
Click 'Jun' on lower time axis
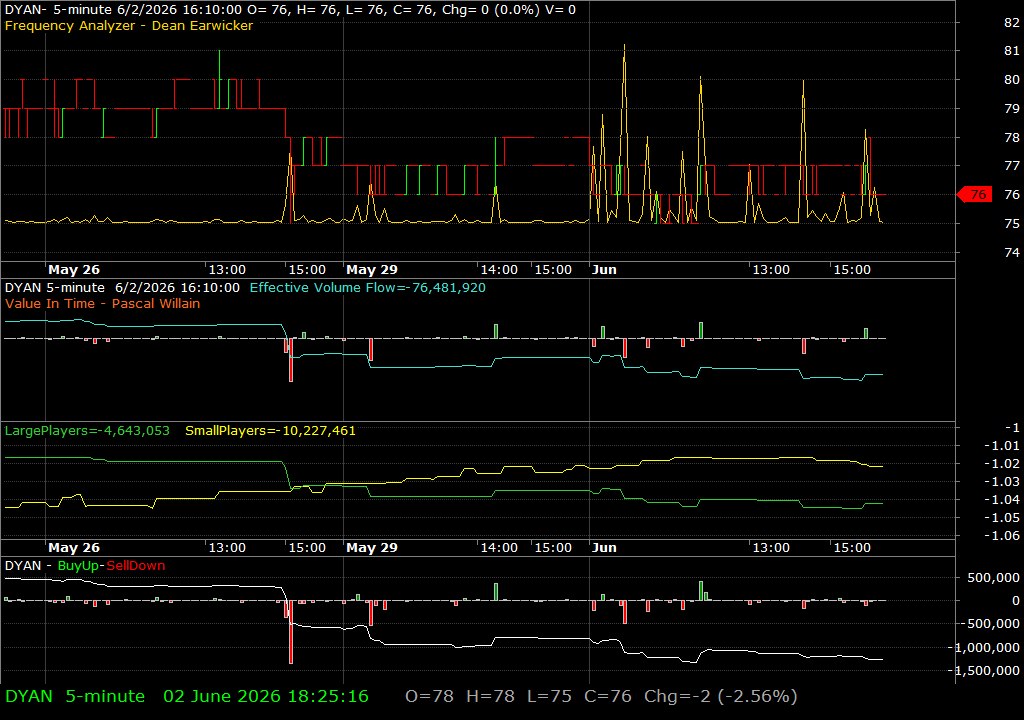point(604,548)
